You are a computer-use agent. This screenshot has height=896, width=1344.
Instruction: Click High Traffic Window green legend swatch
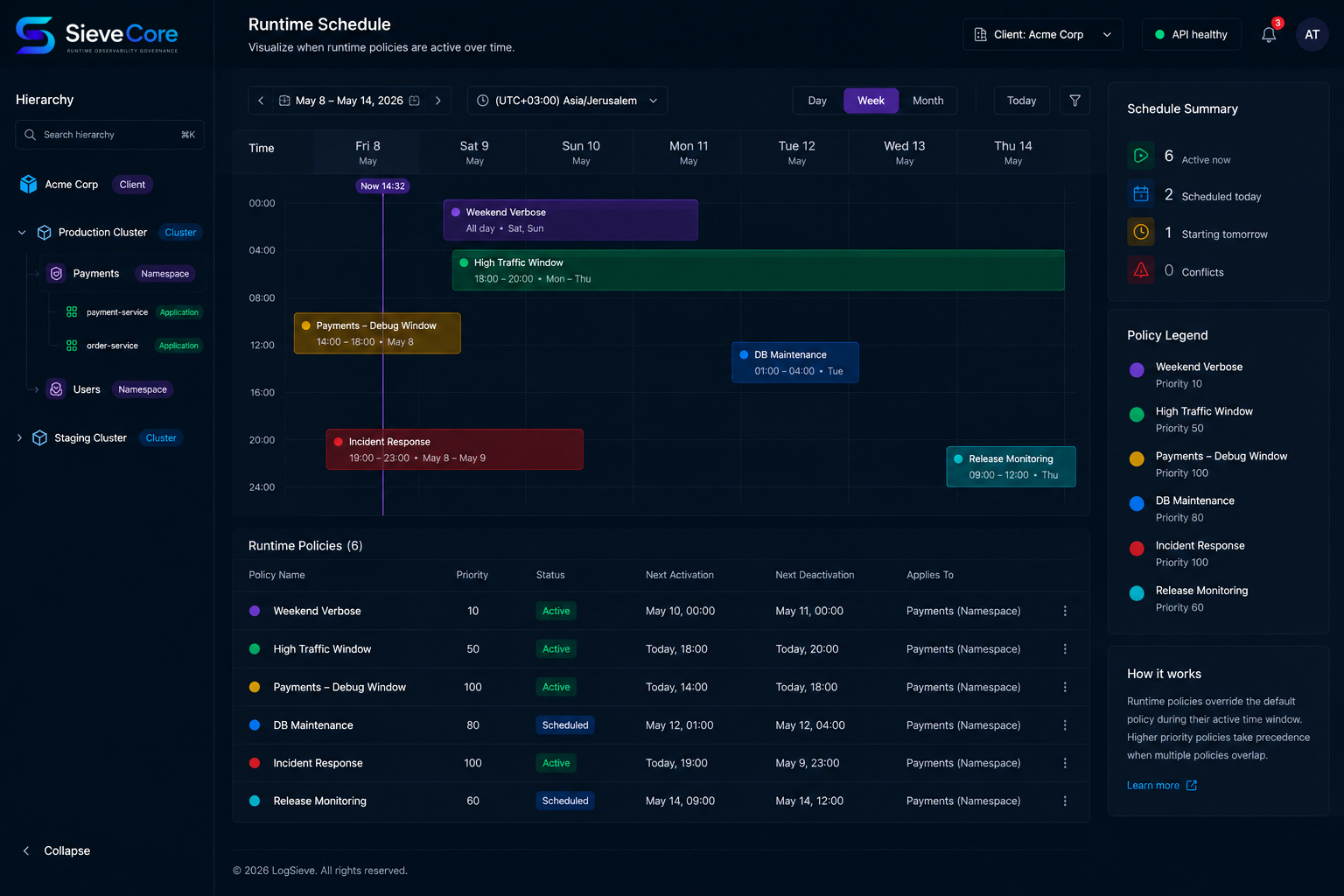point(1137,415)
